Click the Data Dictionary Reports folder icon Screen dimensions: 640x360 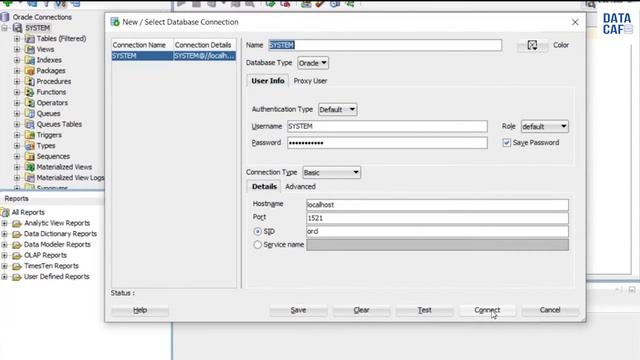click(x=17, y=234)
